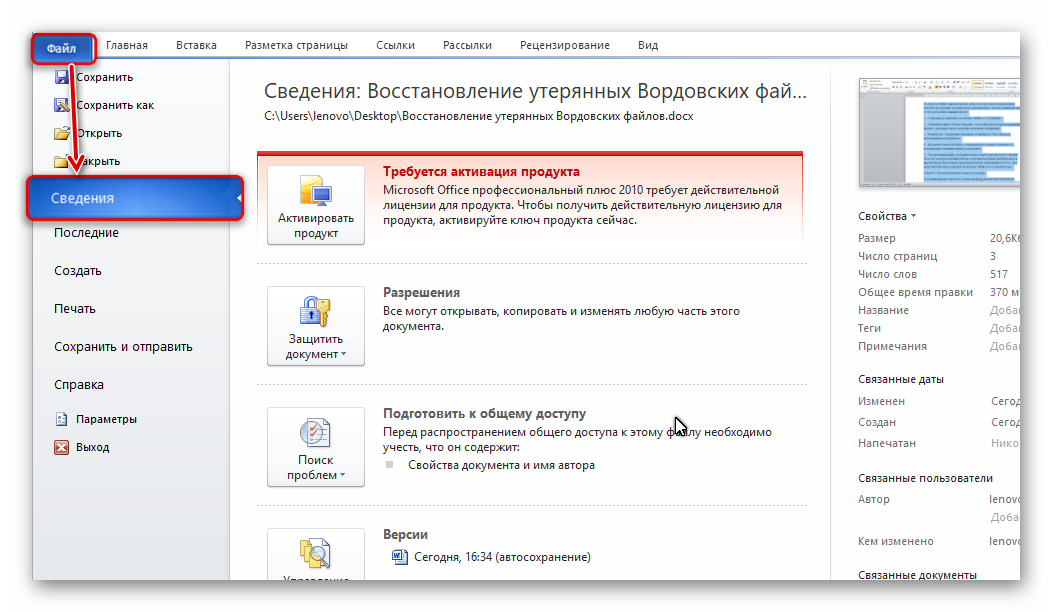Click the Связанные даты heading

tap(901, 379)
